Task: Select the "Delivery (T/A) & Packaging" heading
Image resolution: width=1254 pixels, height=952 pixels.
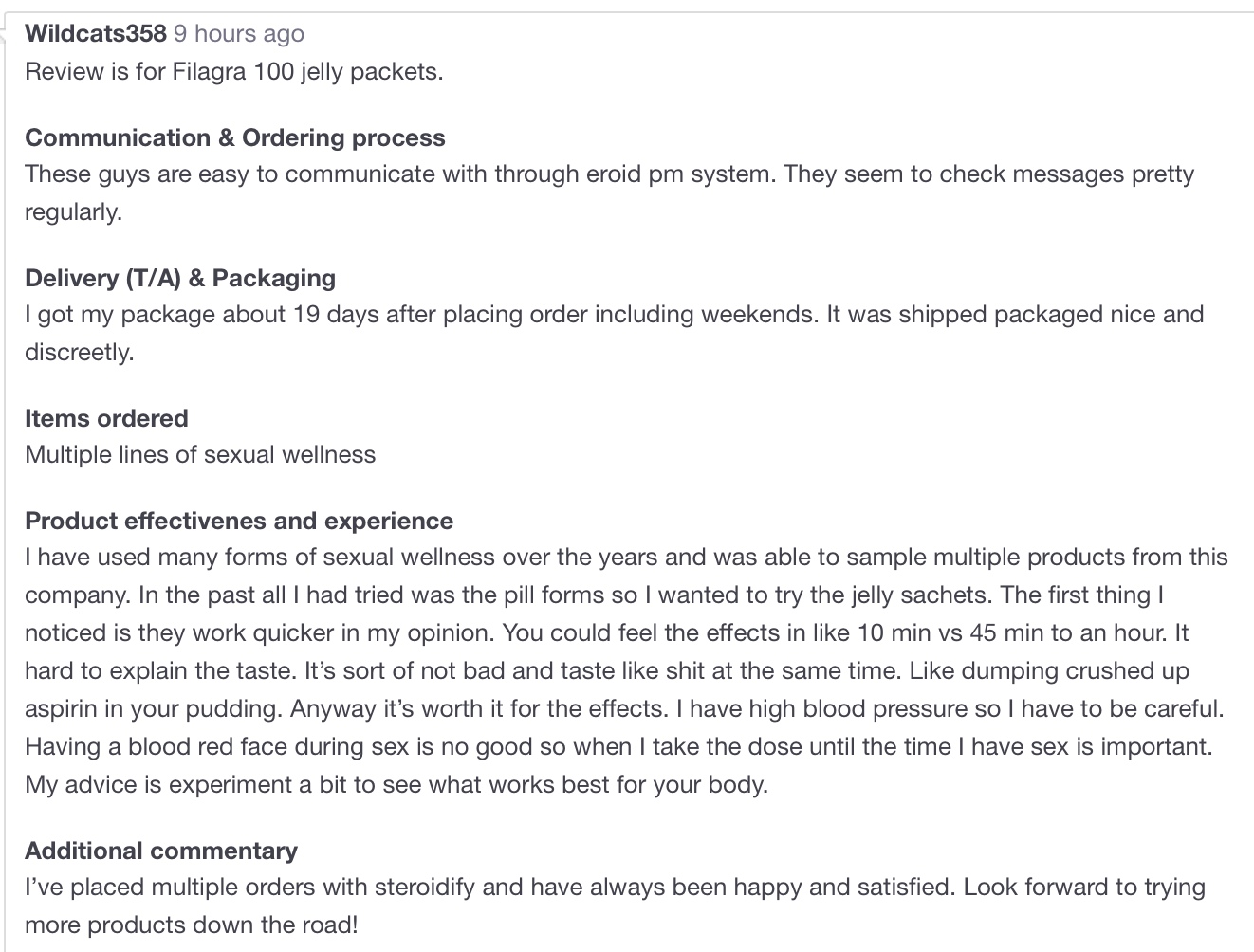Action: [180, 278]
